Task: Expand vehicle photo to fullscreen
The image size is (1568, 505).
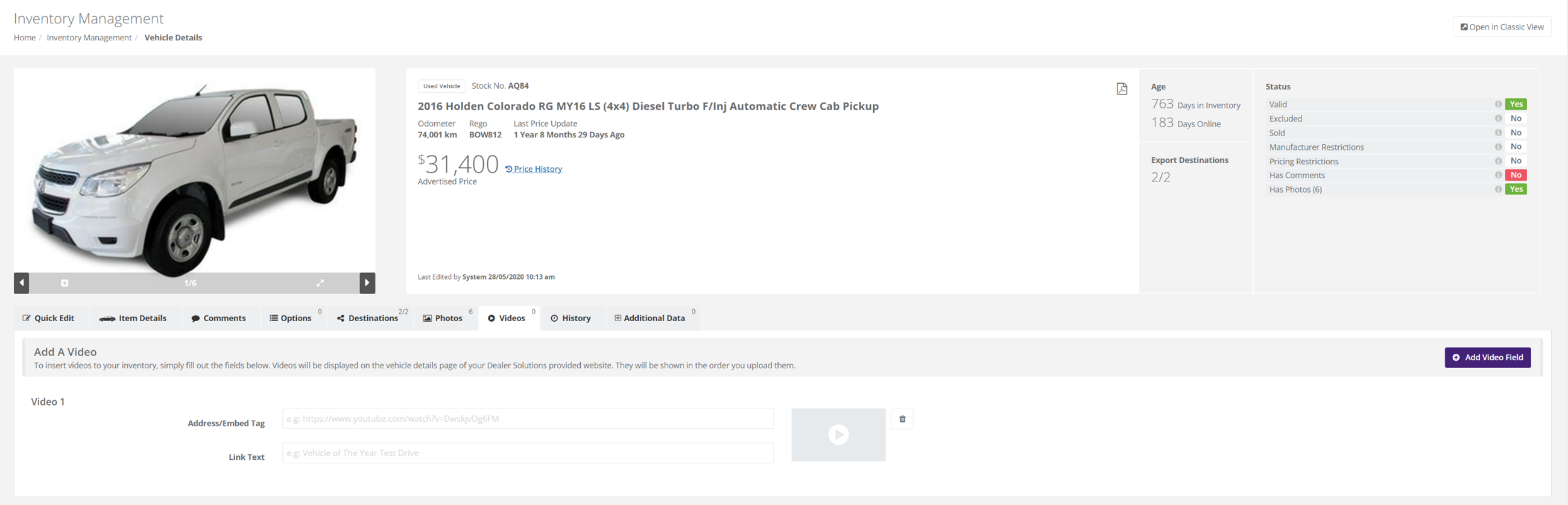Action: (320, 283)
